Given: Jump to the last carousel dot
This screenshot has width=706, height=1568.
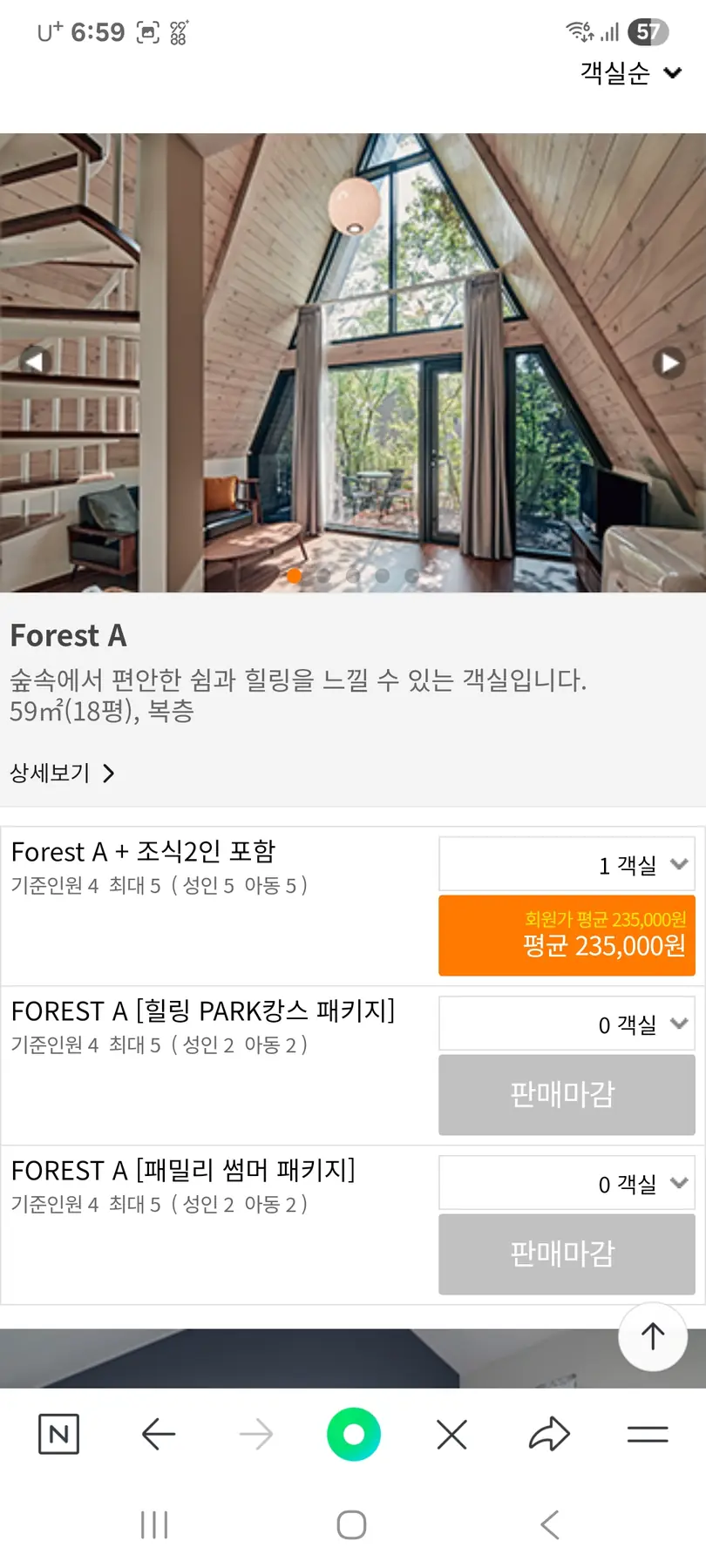Looking at the screenshot, I should coord(411,576).
